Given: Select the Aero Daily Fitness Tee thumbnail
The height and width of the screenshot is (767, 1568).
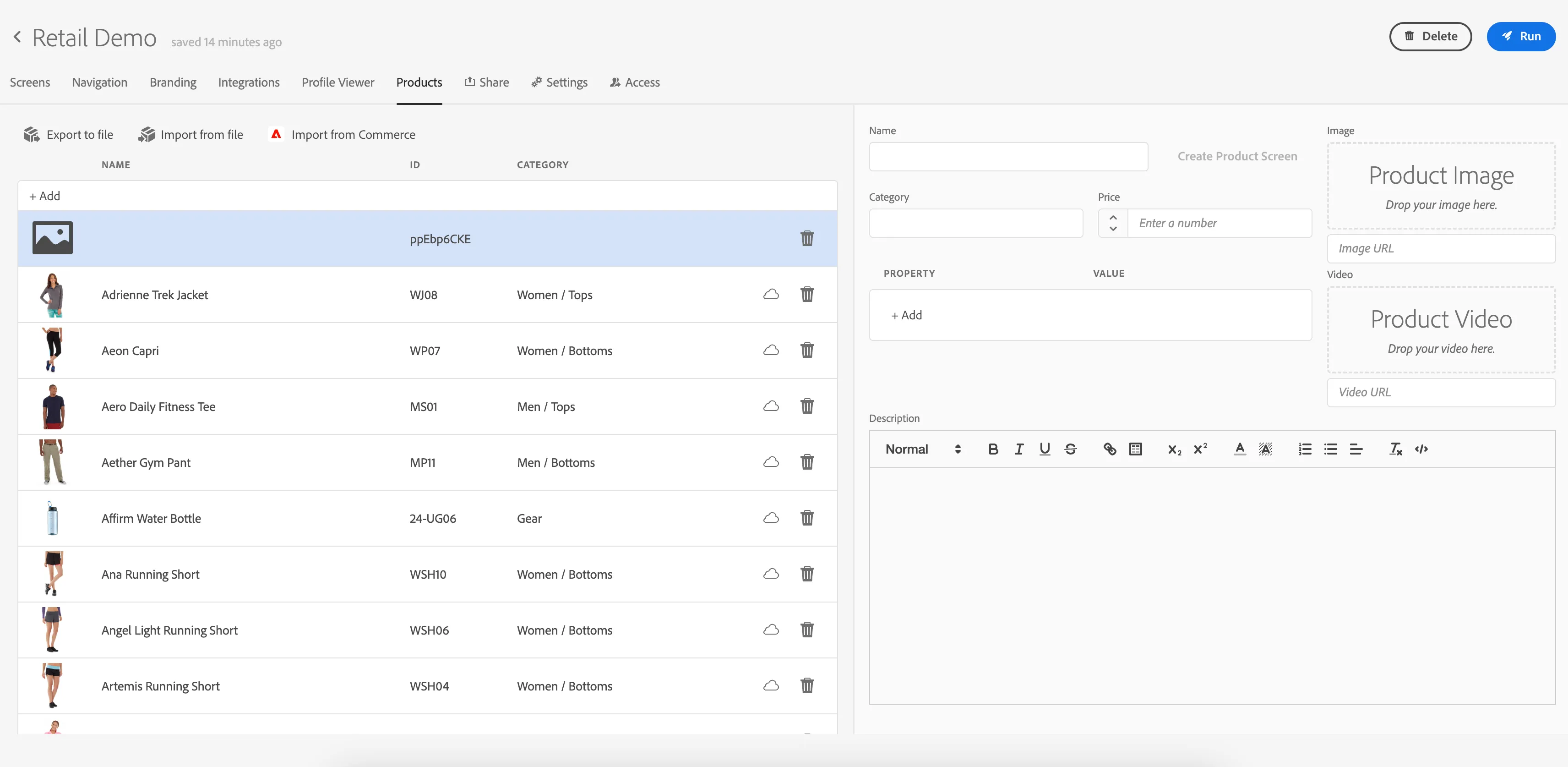Looking at the screenshot, I should pyautogui.click(x=53, y=406).
